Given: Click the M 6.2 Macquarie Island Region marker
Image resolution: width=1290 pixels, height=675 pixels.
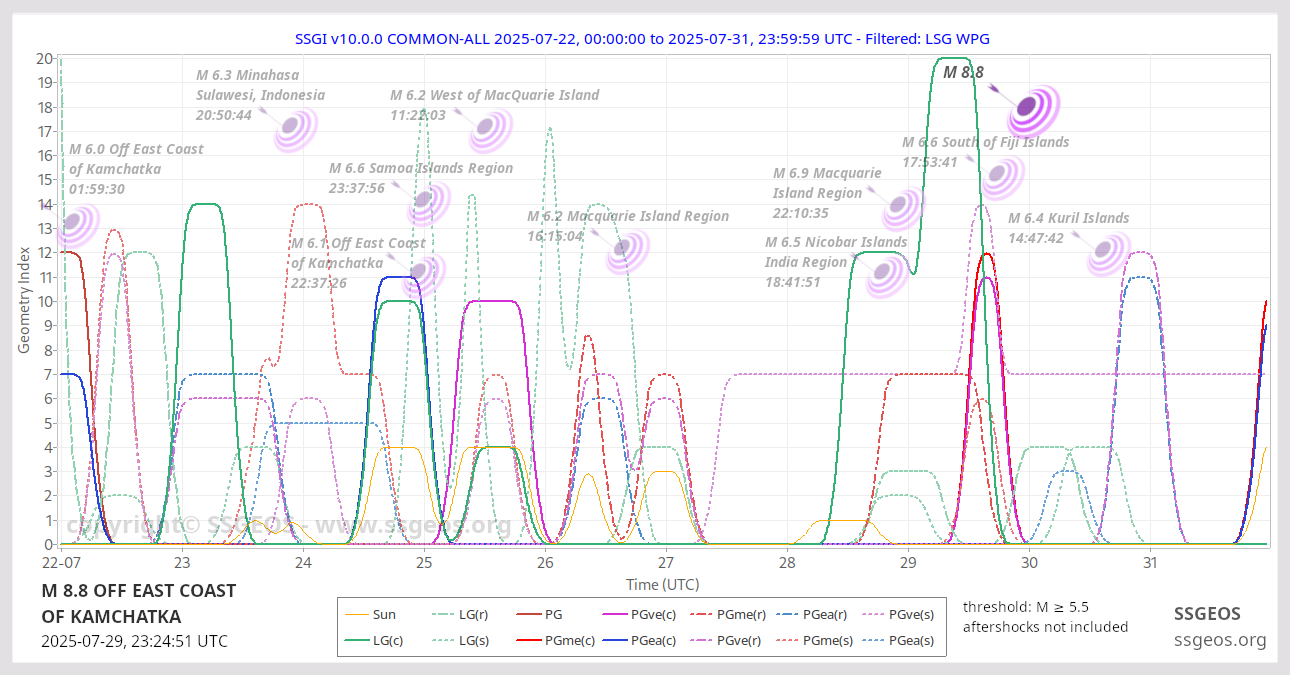Looking at the screenshot, I should (627, 251).
